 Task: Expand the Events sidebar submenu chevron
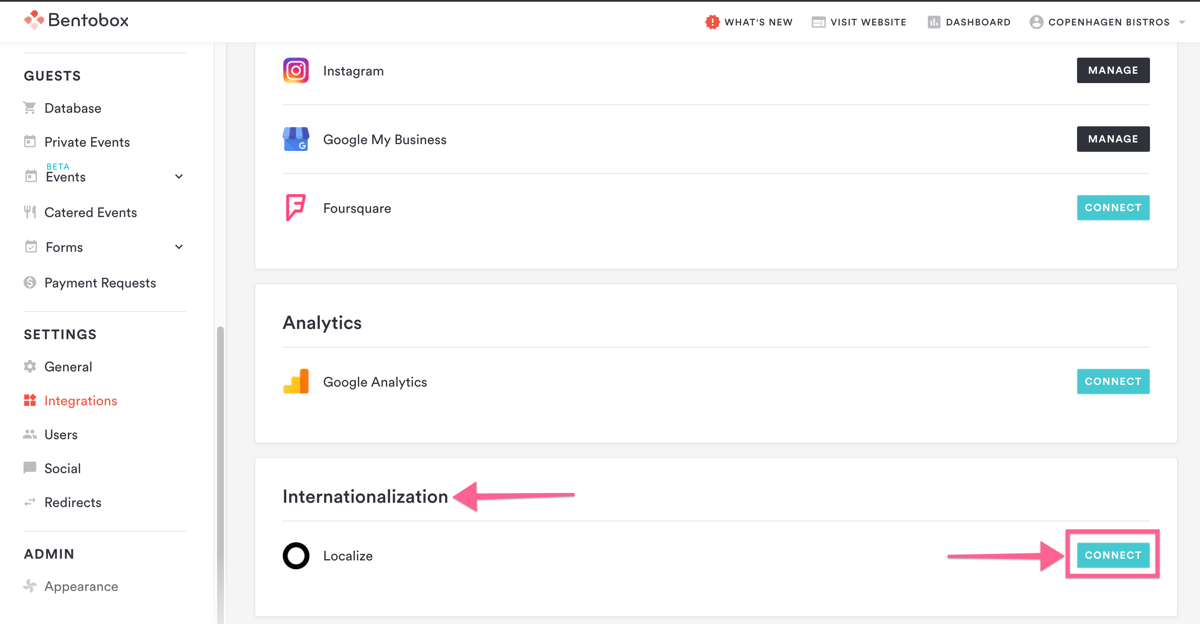coord(179,177)
